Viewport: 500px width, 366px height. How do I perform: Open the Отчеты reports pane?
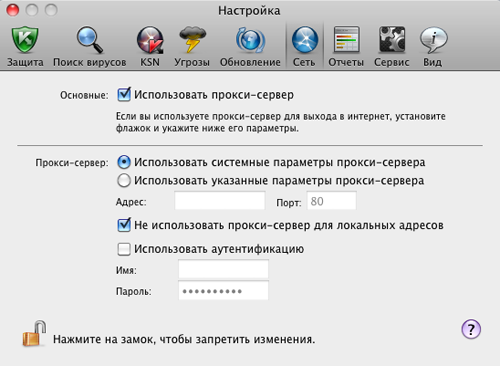tap(346, 47)
